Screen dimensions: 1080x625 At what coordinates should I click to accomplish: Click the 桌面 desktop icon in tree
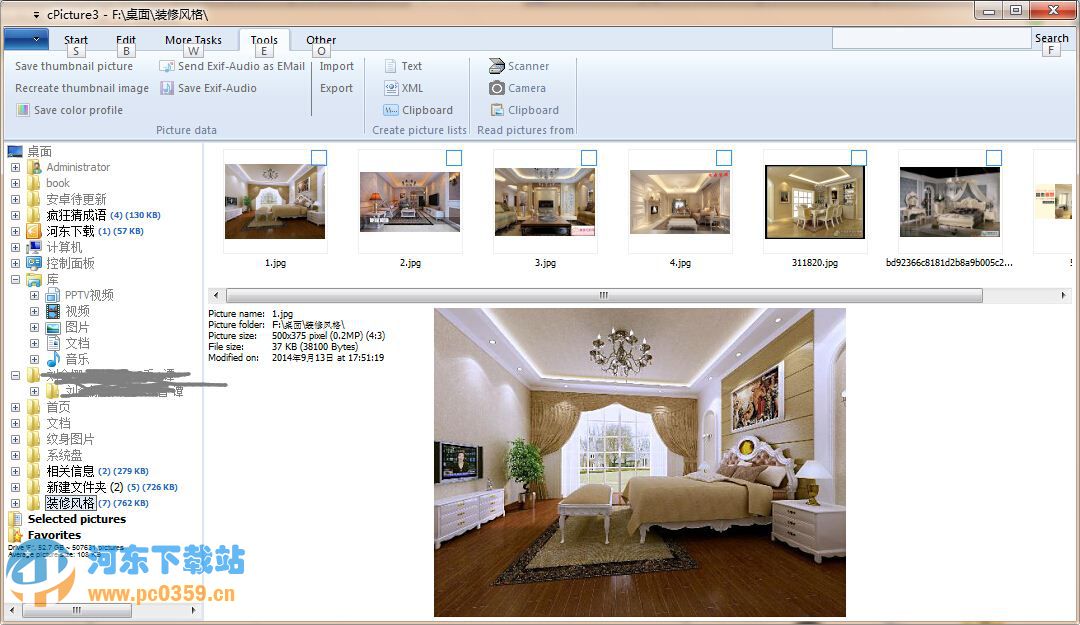click(14, 152)
